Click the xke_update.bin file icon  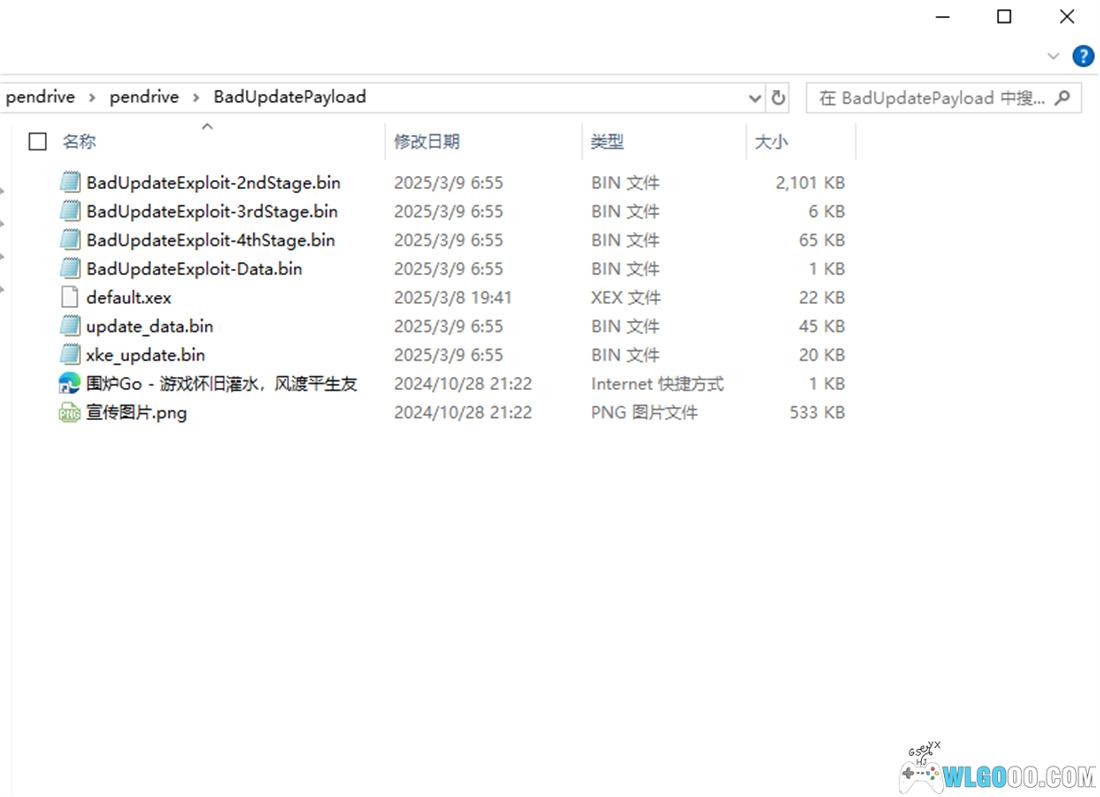click(x=69, y=355)
